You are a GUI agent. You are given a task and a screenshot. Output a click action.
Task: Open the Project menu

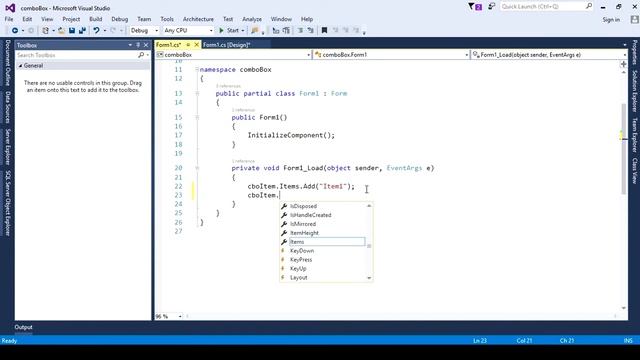(71, 19)
